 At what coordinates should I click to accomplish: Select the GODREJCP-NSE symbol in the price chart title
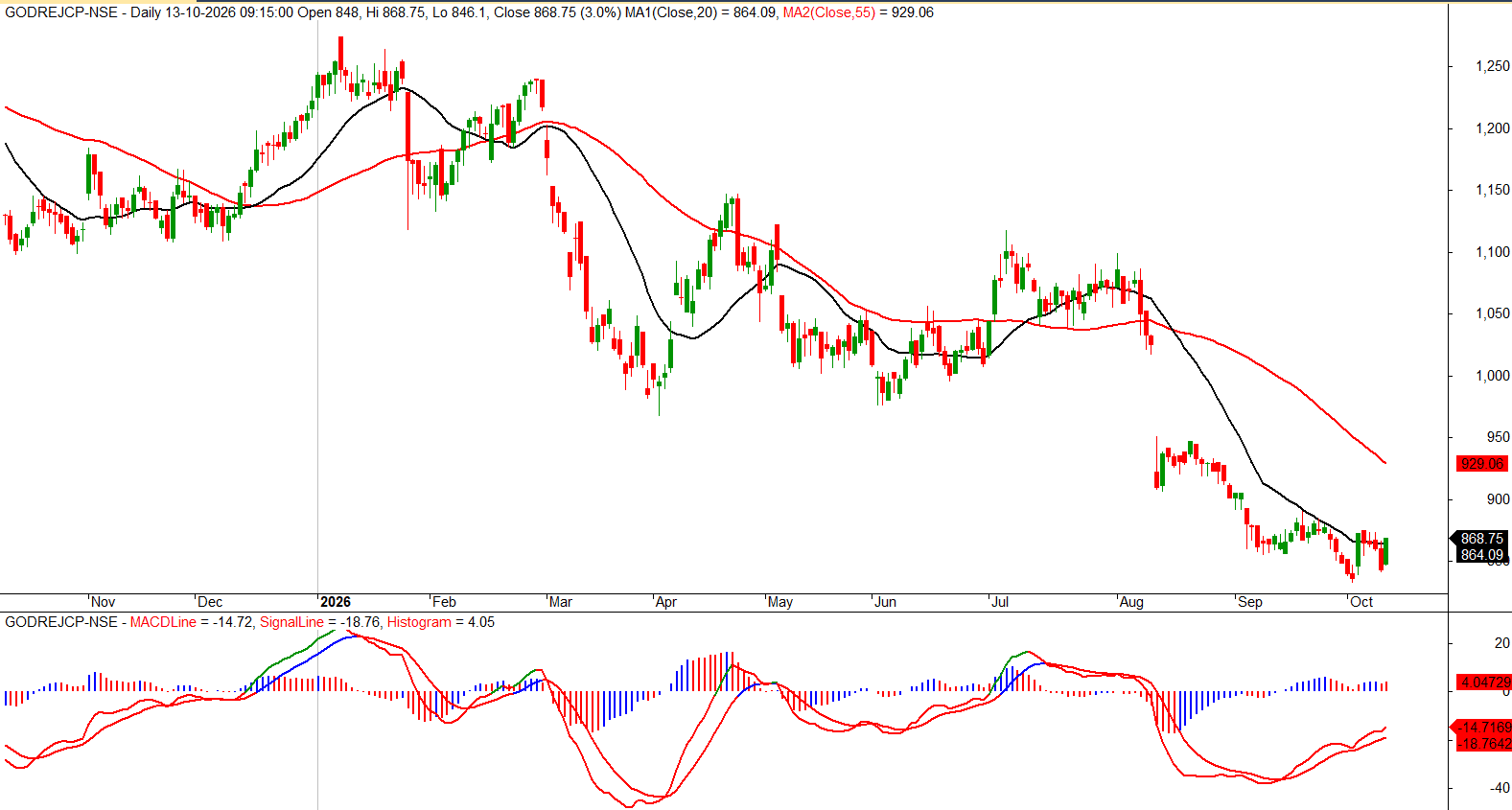click(x=61, y=12)
